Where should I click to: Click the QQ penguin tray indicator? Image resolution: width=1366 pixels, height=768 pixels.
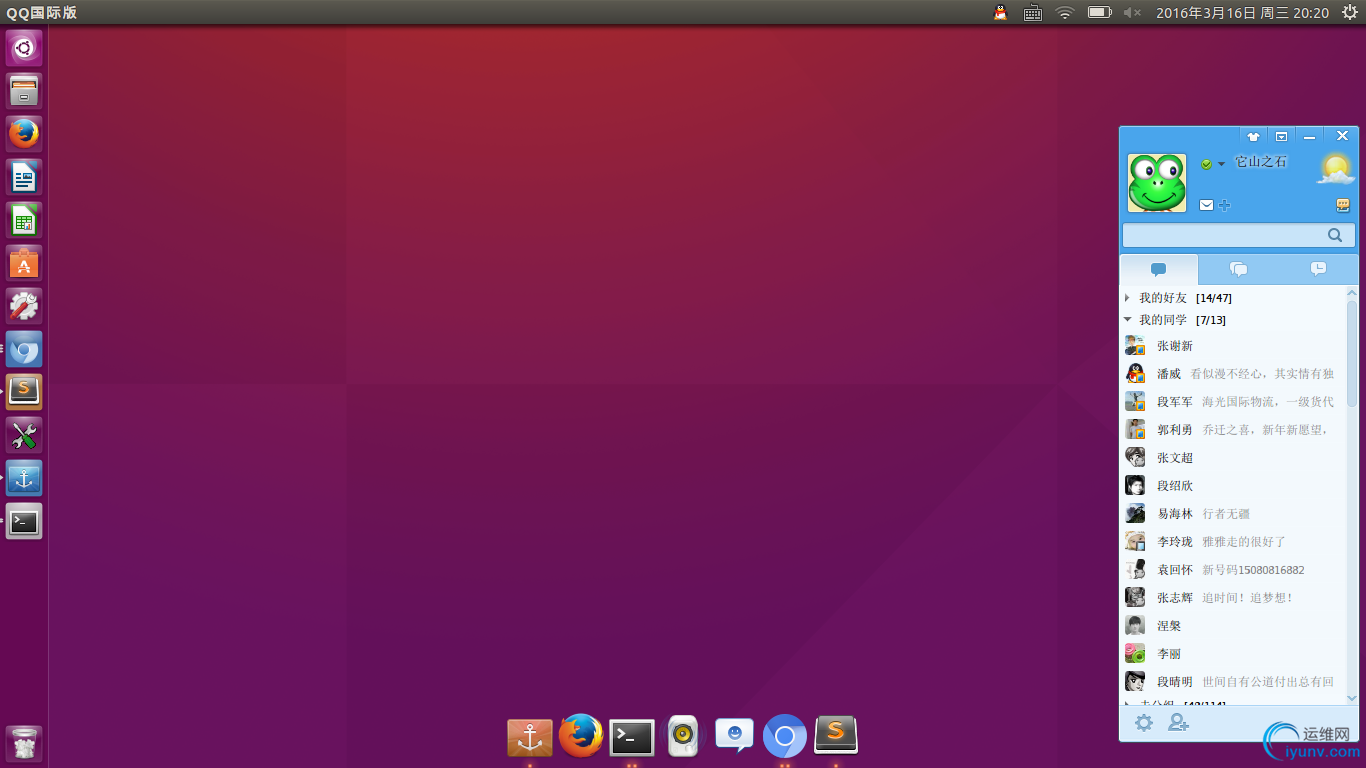[x=1000, y=12]
